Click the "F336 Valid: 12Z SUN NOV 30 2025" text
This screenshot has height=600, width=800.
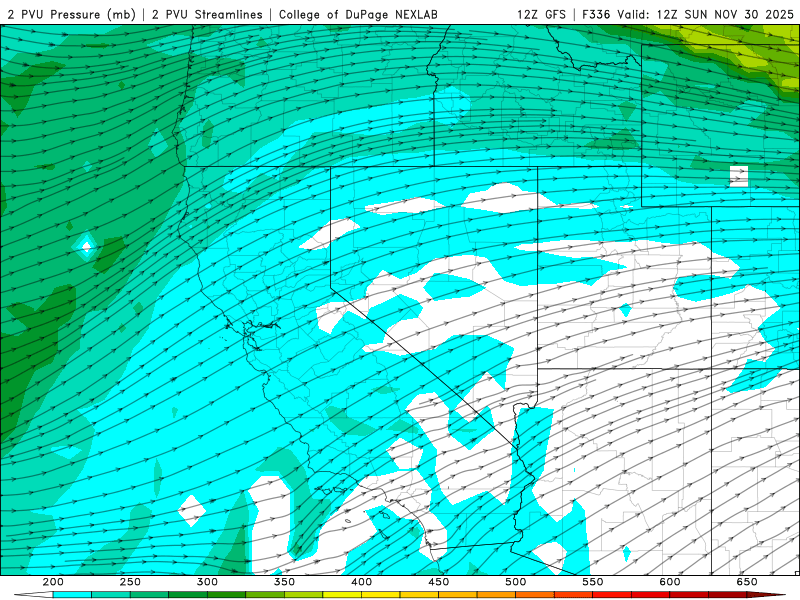click(688, 15)
